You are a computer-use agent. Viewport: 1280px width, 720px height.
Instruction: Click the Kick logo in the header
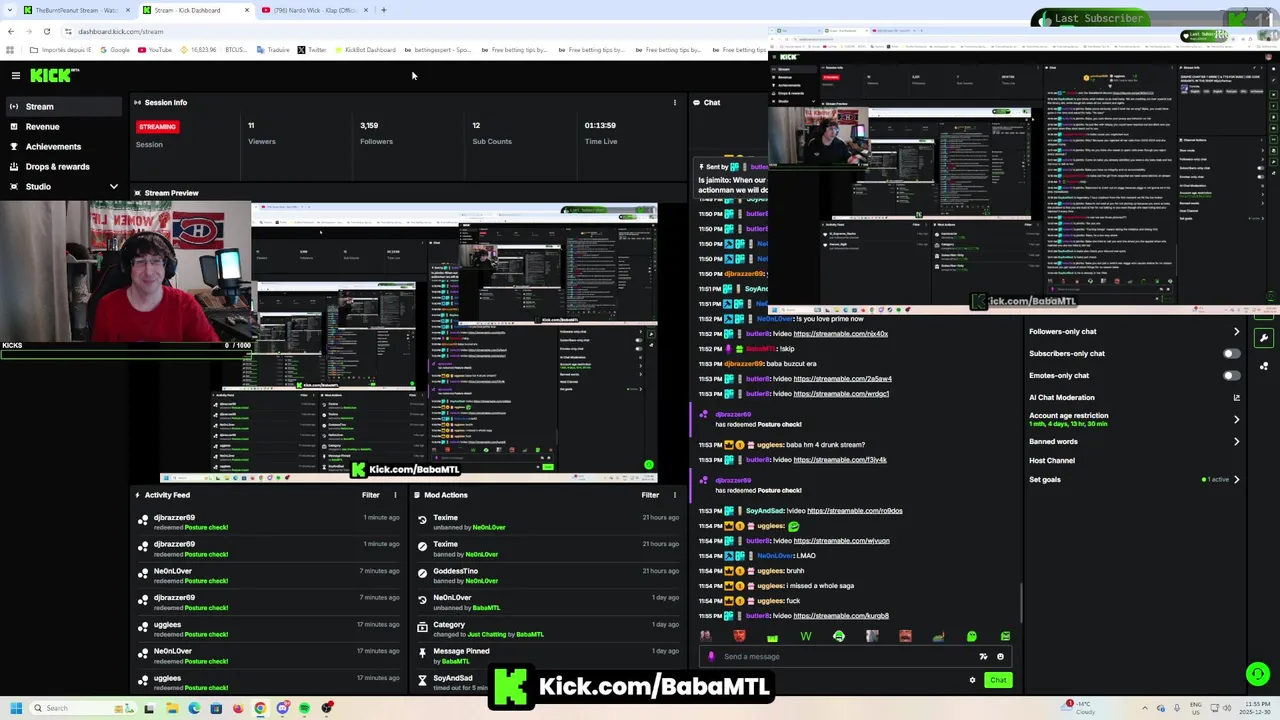tap(49, 75)
